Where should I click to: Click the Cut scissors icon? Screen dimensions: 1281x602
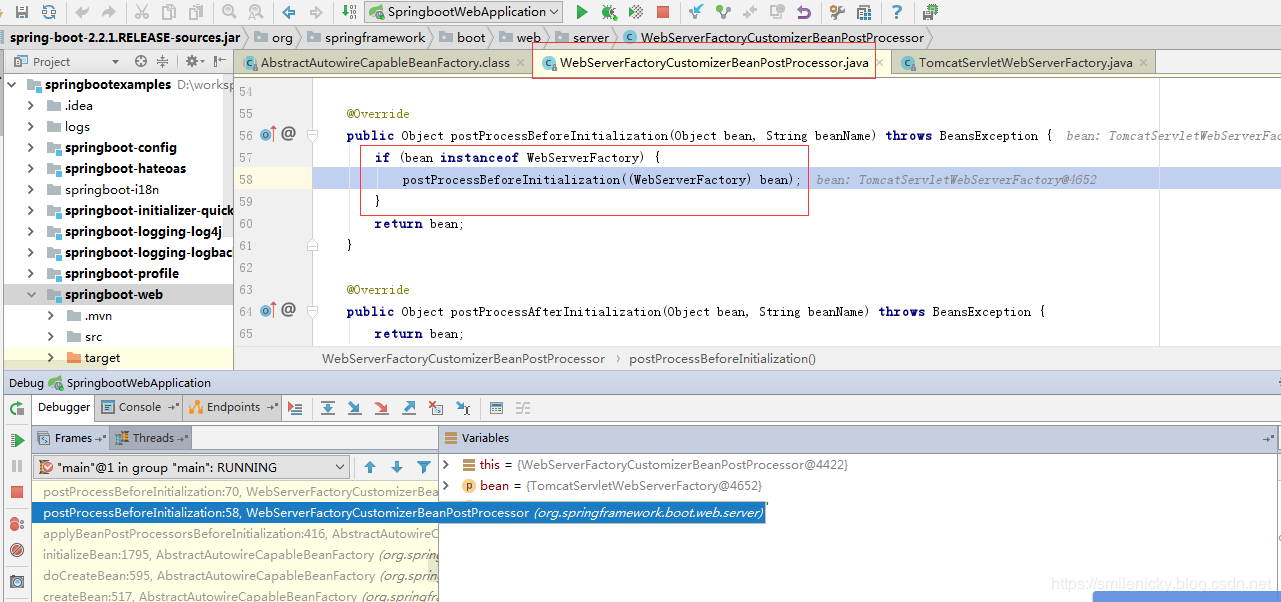[141, 12]
